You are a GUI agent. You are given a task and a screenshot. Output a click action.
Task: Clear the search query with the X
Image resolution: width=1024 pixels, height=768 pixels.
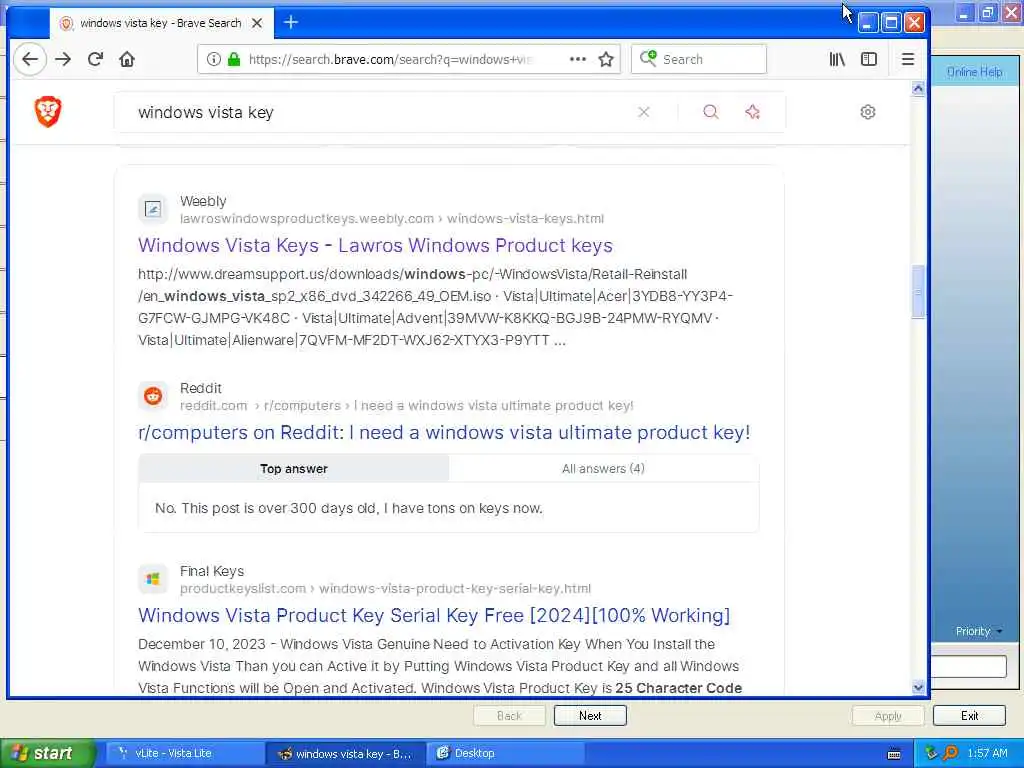[644, 112]
